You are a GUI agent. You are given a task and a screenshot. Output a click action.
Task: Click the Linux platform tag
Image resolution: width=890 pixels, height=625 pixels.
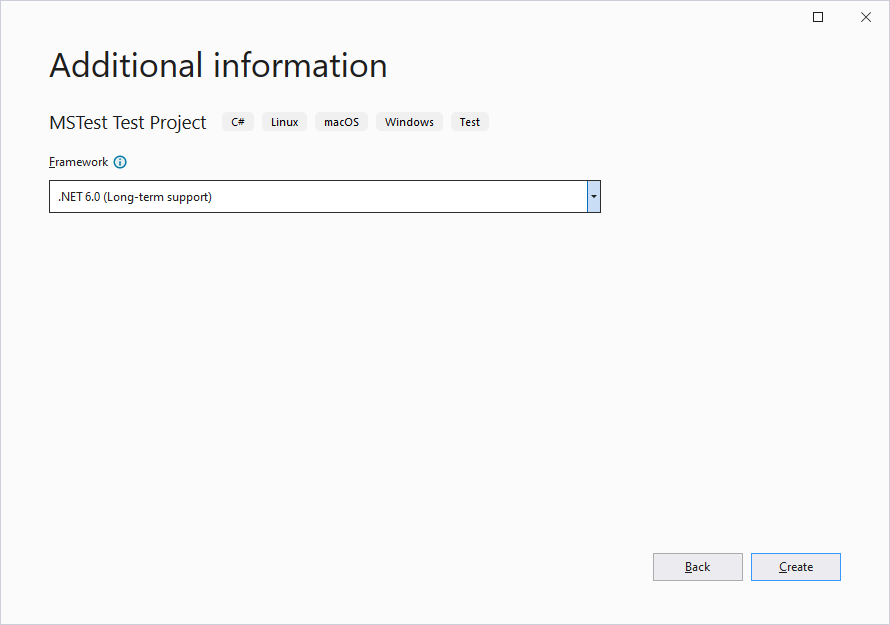point(284,121)
